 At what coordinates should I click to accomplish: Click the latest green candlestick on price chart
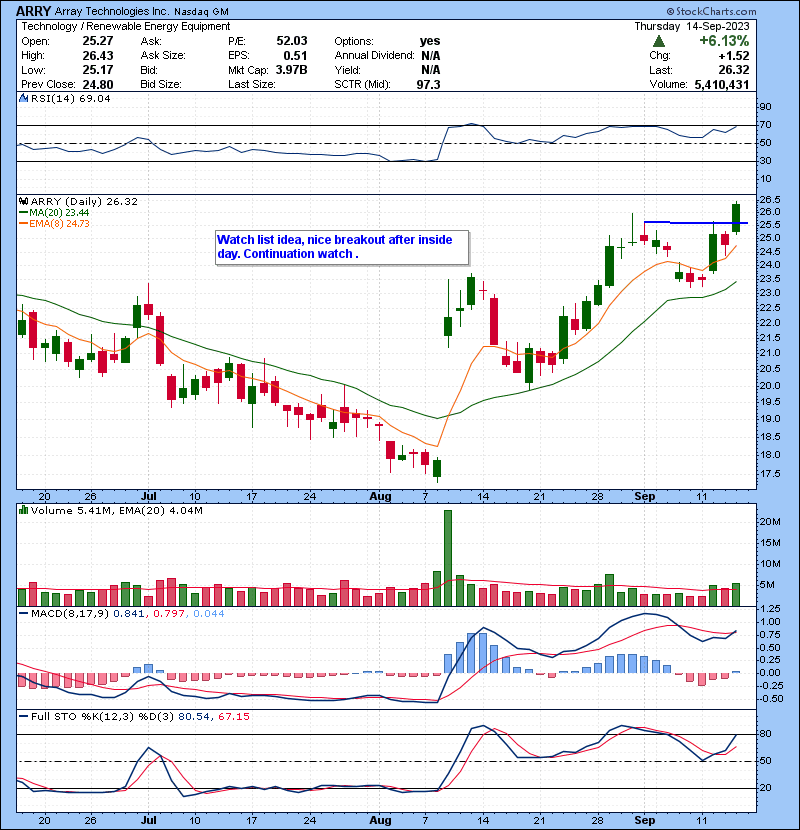[736, 218]
